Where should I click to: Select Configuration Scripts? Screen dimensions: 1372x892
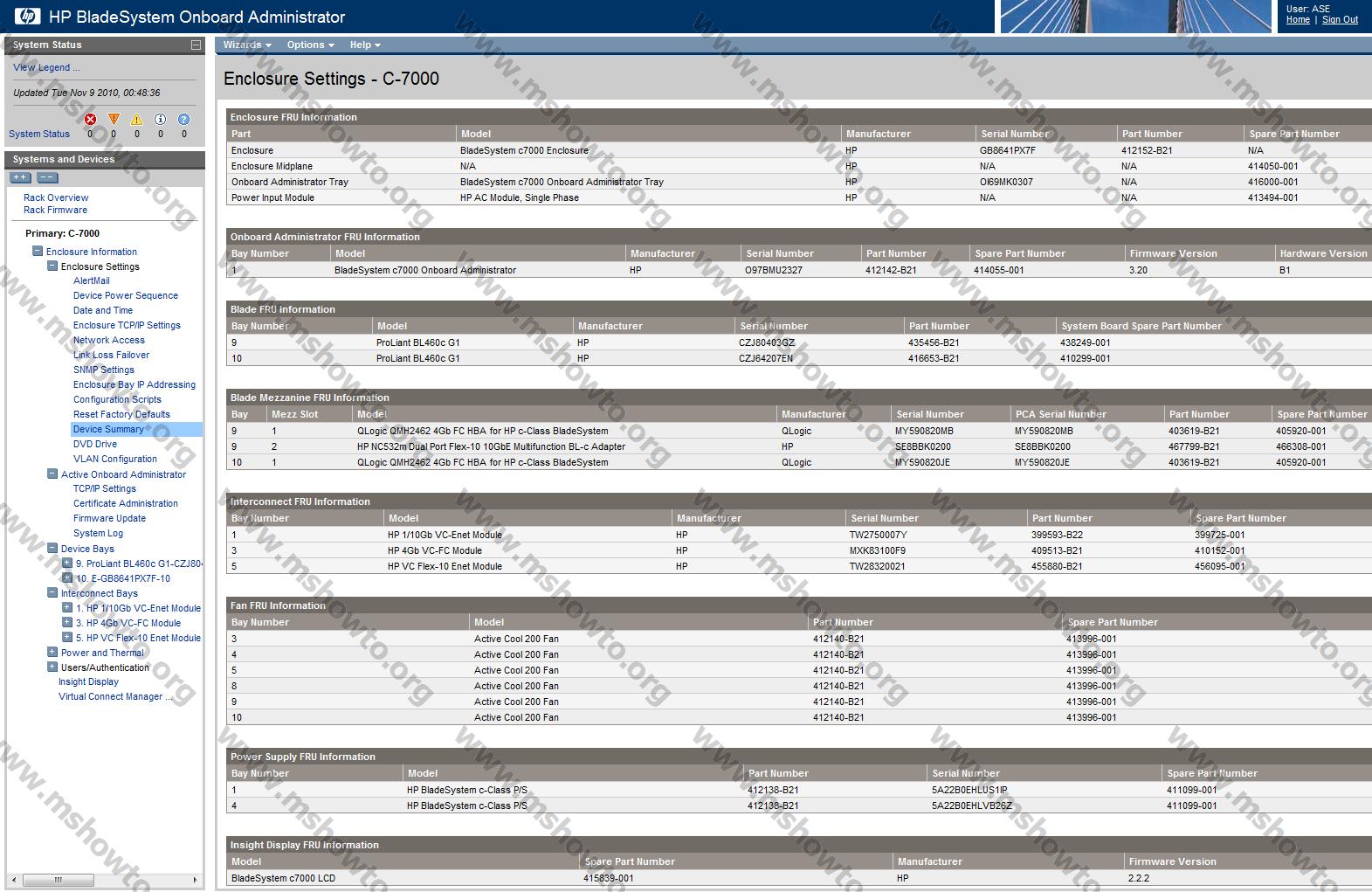pos(117,399)
